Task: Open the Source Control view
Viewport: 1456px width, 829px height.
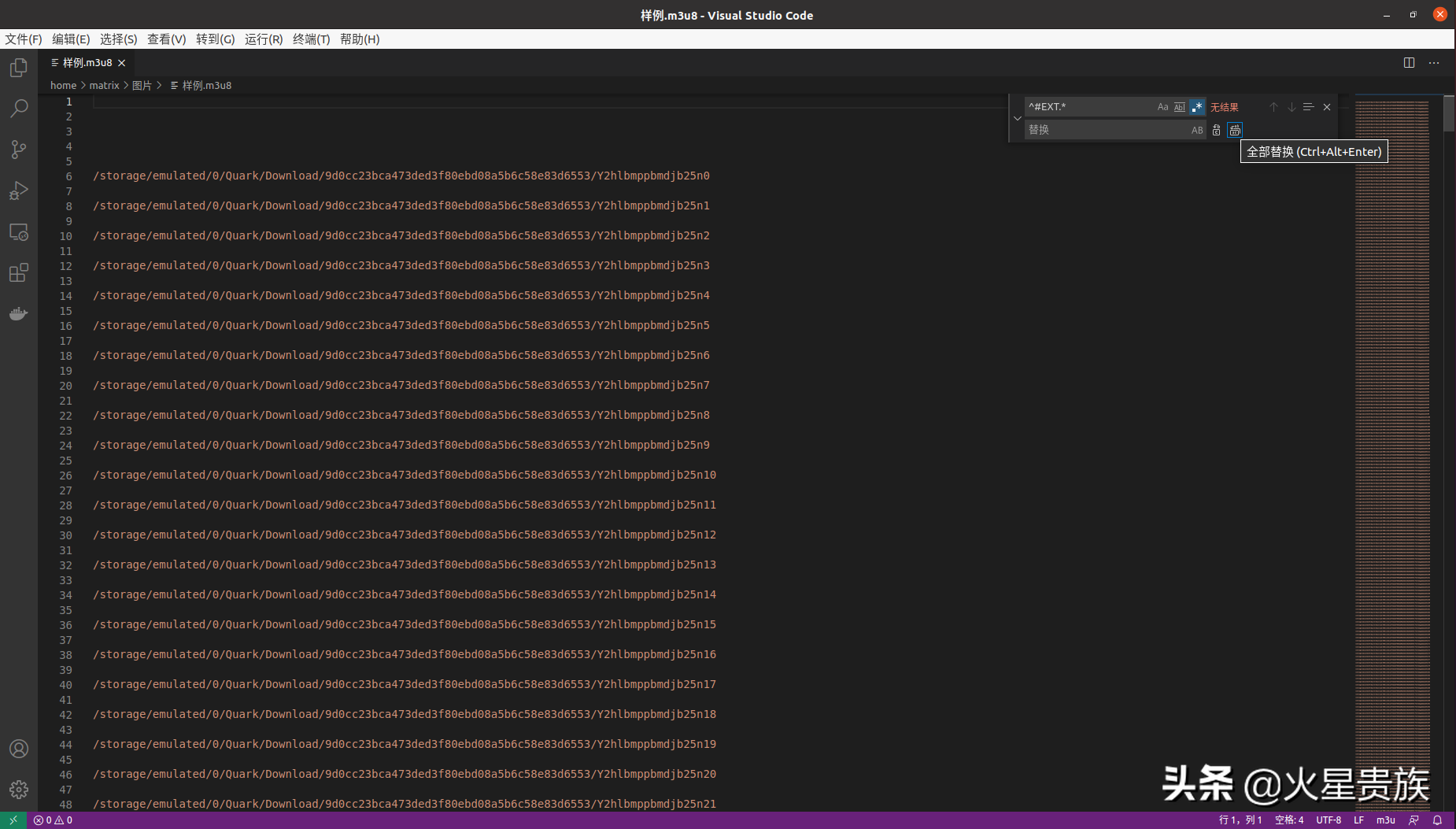Action: point(19,150)
